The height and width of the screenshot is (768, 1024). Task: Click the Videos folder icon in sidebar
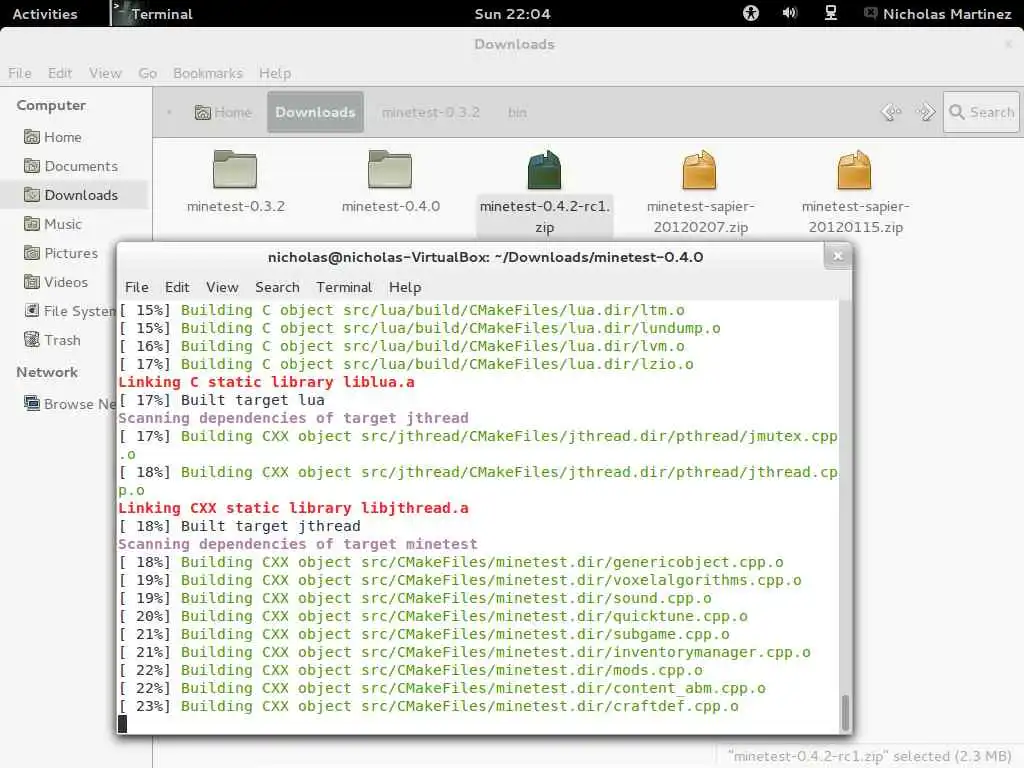click(x=31, y=281)
